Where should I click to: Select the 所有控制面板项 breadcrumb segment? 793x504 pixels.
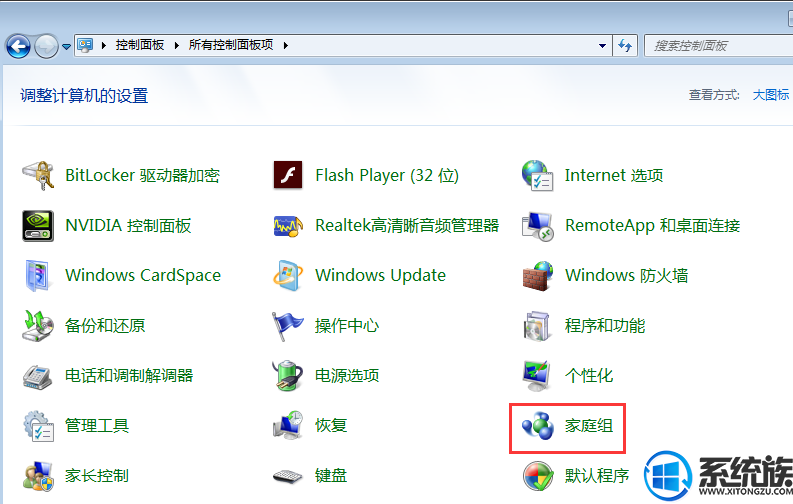231,45
